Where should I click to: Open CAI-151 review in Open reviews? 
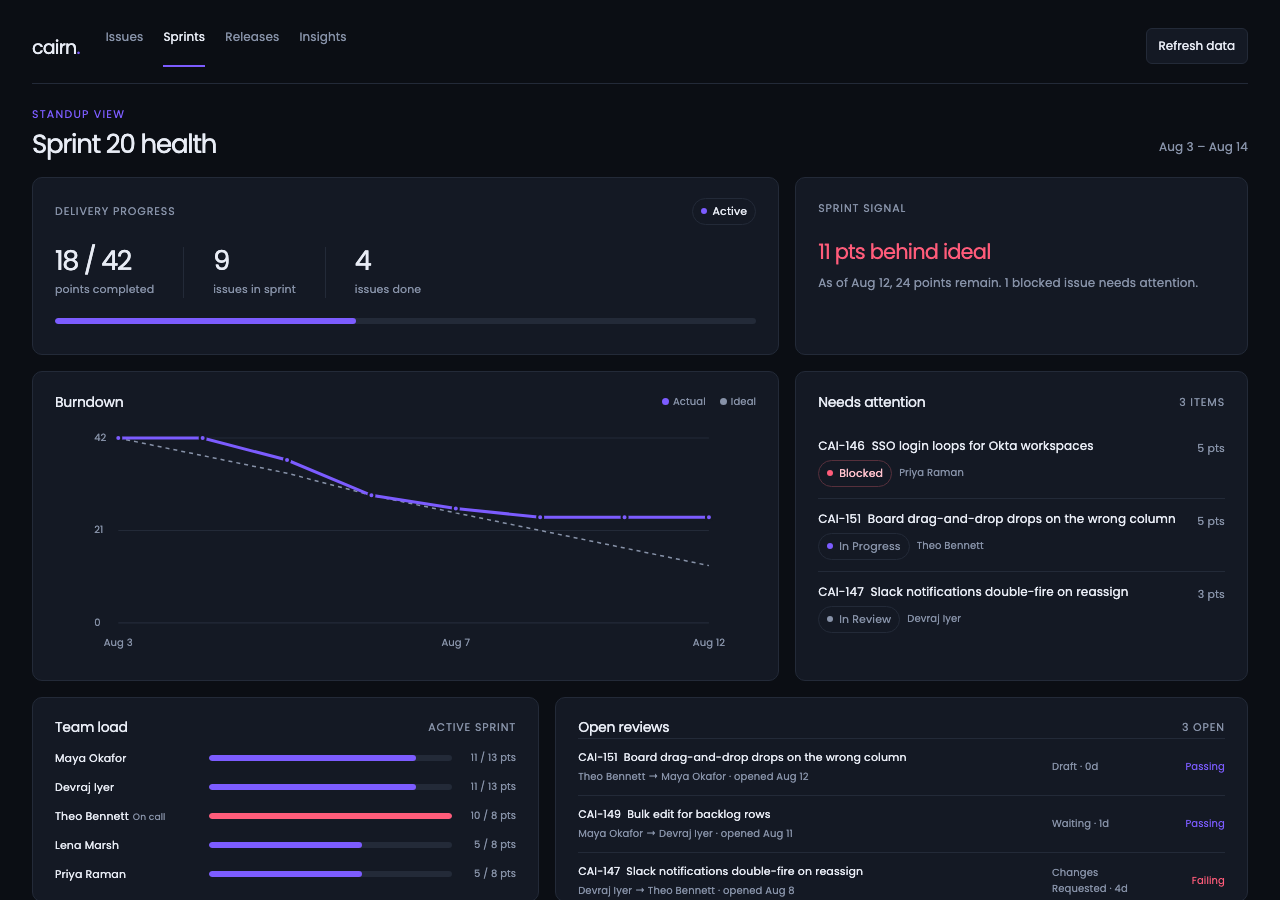tap(742, 758)
